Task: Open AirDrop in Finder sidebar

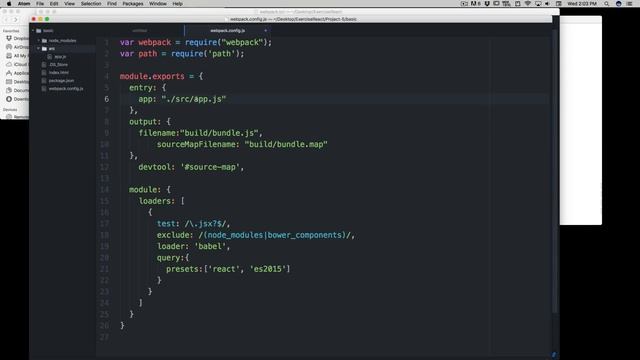Action: click(x=17, y=47)
